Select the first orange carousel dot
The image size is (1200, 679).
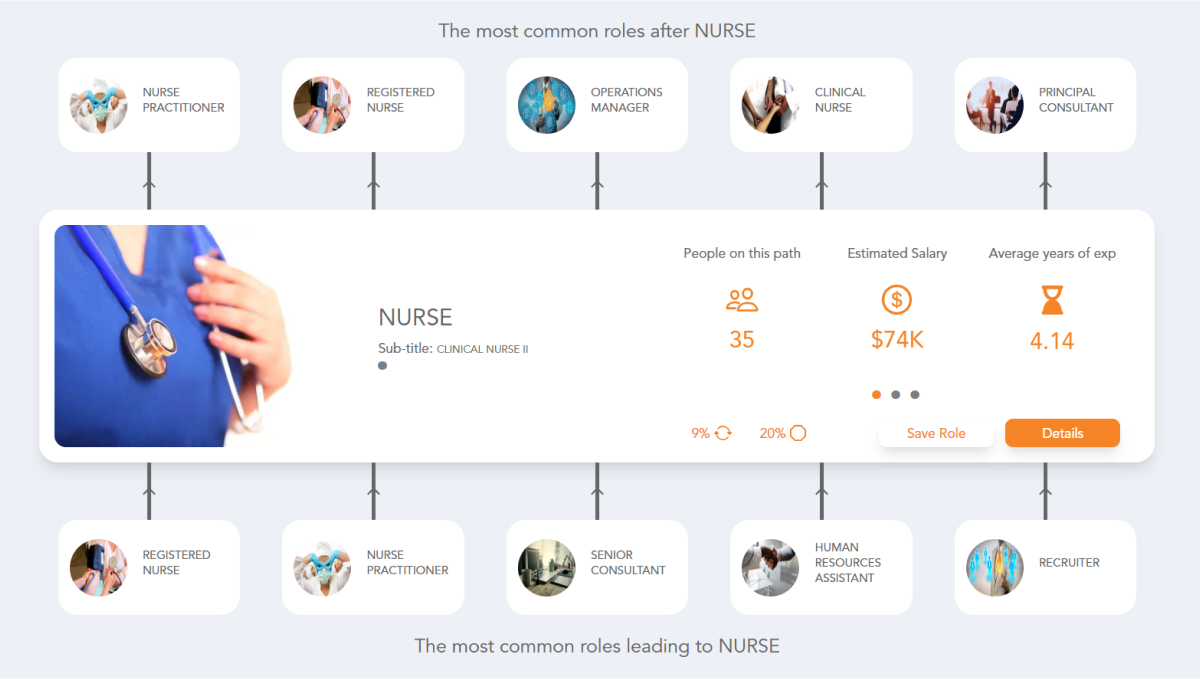[876, 395]
